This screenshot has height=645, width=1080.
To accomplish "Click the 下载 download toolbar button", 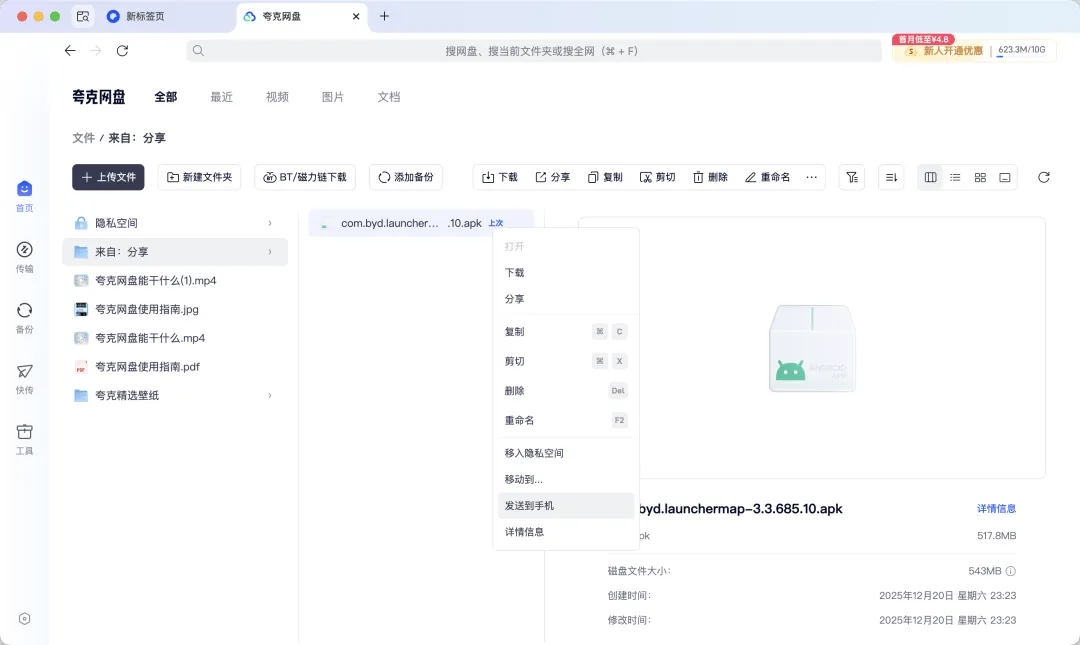I will coord(499,177).
